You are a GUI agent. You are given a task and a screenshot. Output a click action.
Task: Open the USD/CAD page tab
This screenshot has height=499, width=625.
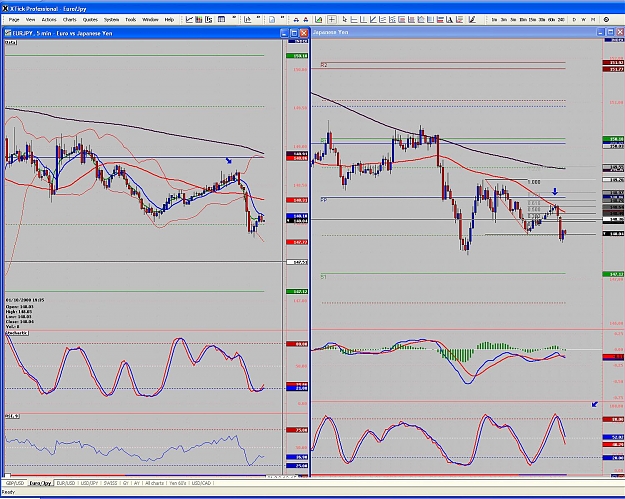tap(201, 483)
